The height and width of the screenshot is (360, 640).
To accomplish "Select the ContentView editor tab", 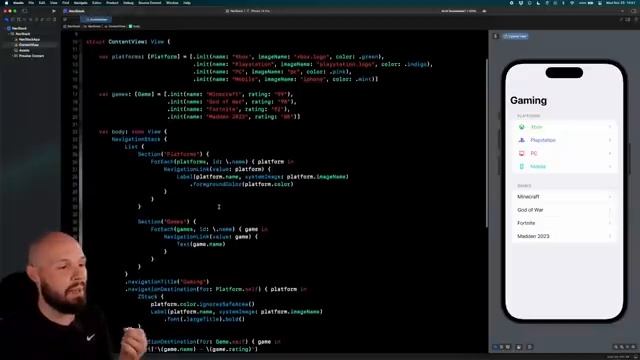I will click(x=96, y=19).
